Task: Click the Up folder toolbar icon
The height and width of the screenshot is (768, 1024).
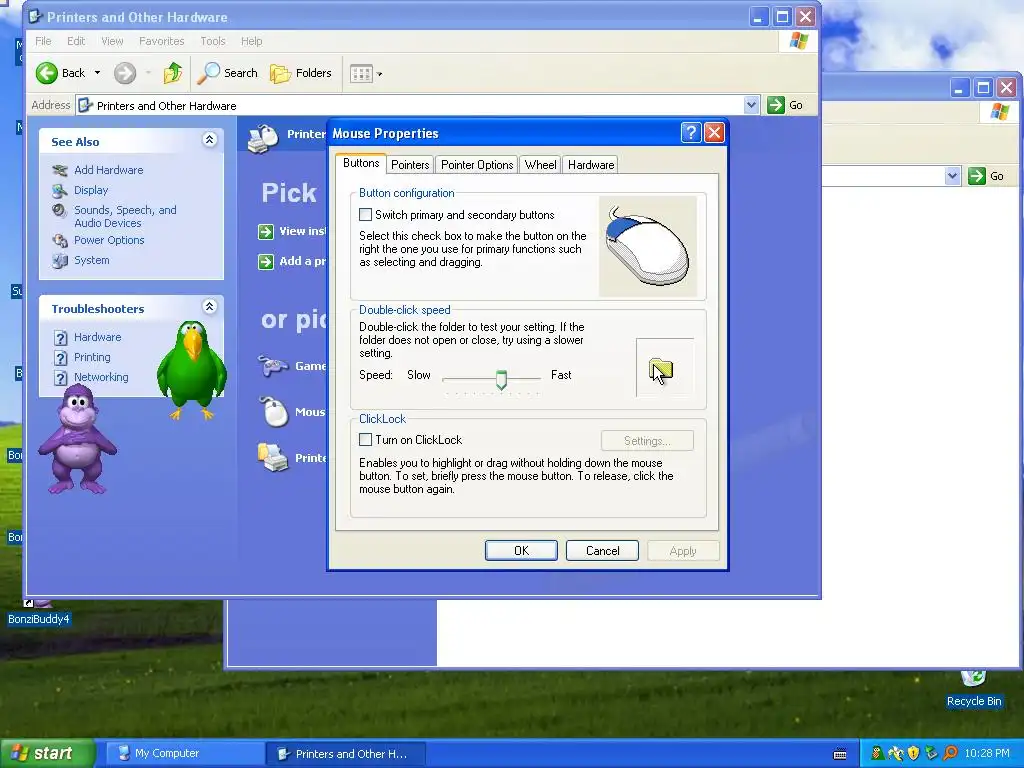Action: tap(173, 73)
